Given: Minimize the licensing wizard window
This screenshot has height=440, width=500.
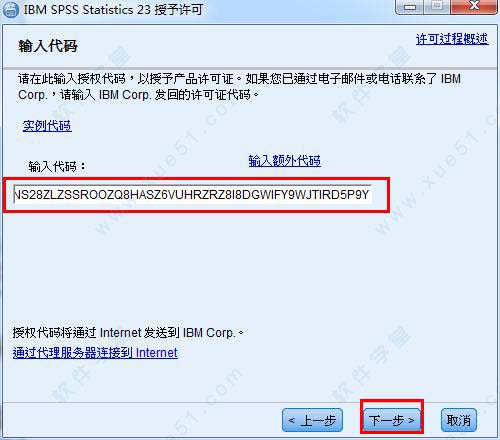Looking at the screenshot, I should (409, 7).
